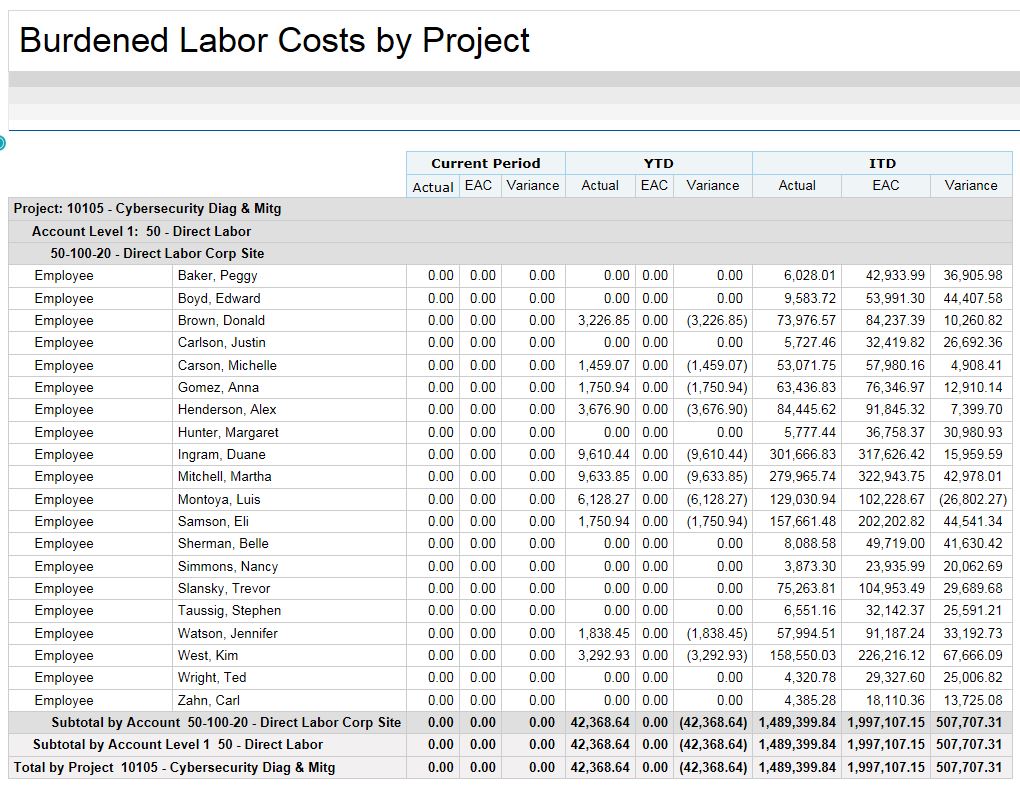Image resolution: width=1020 pixels, height=785 pixels.
Task: Click Ingram, Duane's YTD Actual 9,610.44
Action: 604,455
